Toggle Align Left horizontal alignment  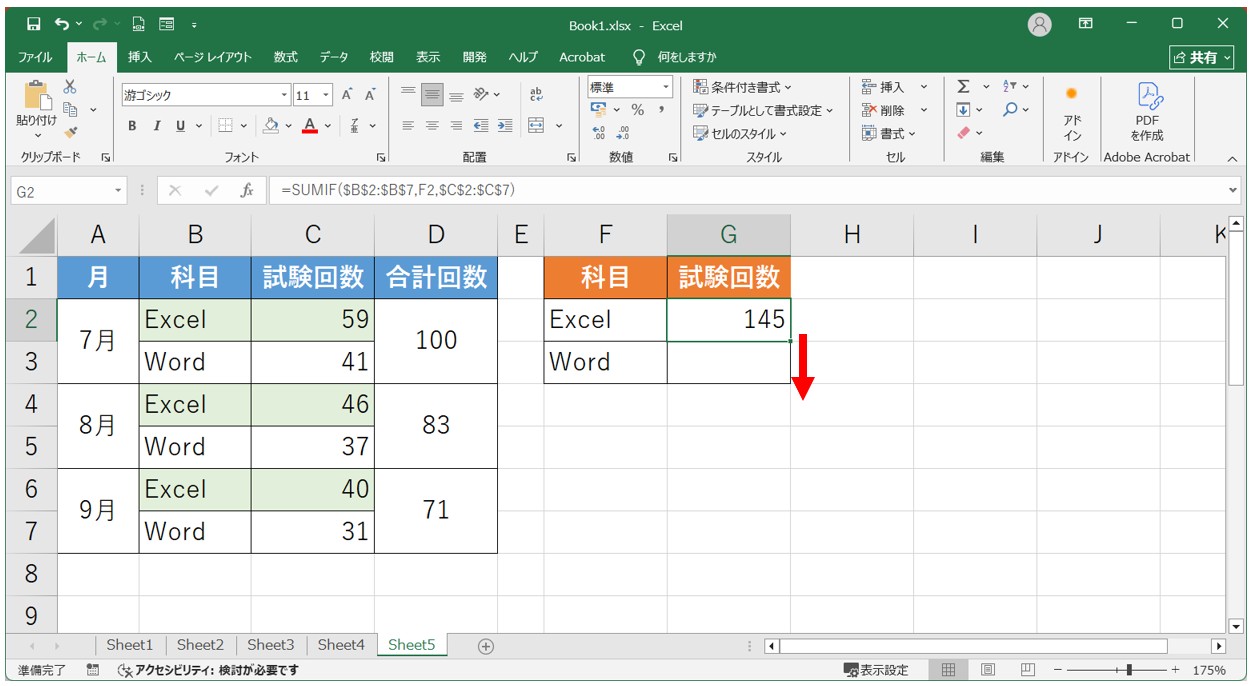(x=408, y=126)
